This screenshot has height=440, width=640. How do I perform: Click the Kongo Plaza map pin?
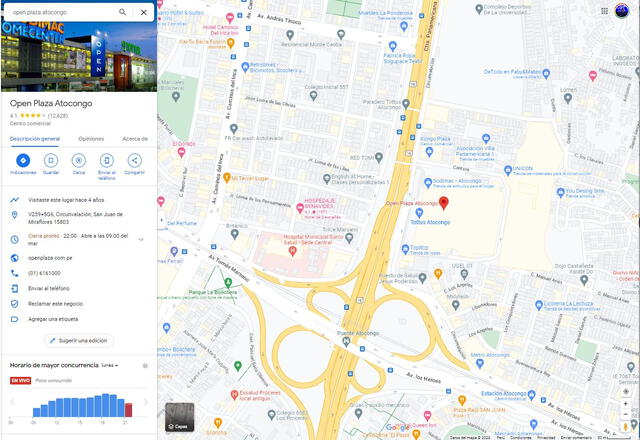(x=429, y=152)
